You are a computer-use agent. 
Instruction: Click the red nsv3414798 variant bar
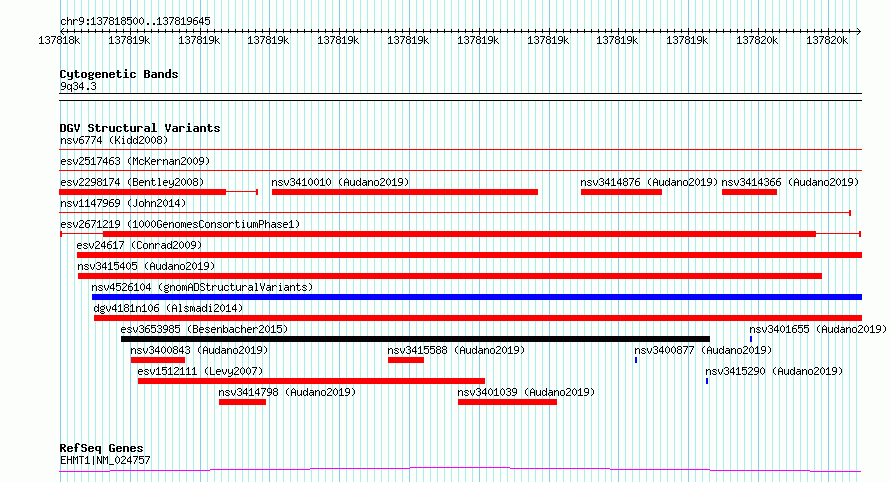(242, 402)
